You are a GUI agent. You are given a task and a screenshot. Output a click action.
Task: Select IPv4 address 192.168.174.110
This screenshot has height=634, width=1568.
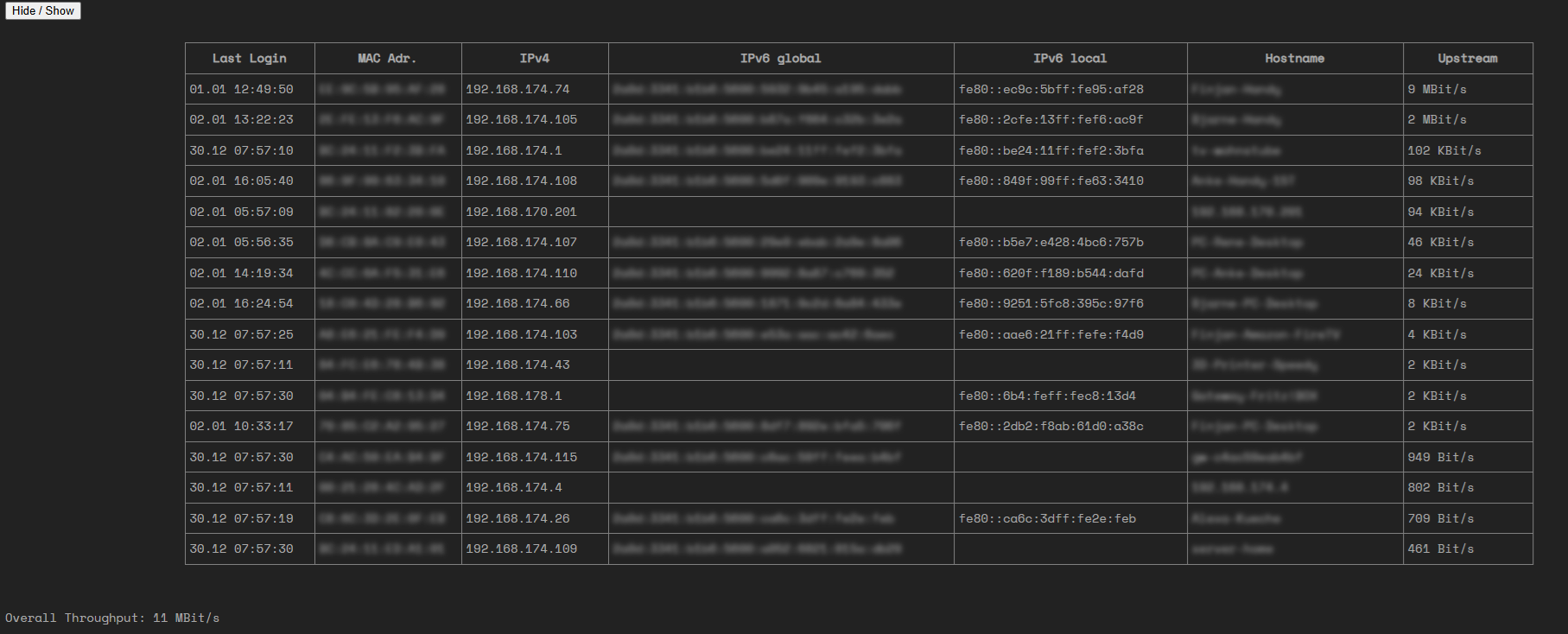click(522, 273)
